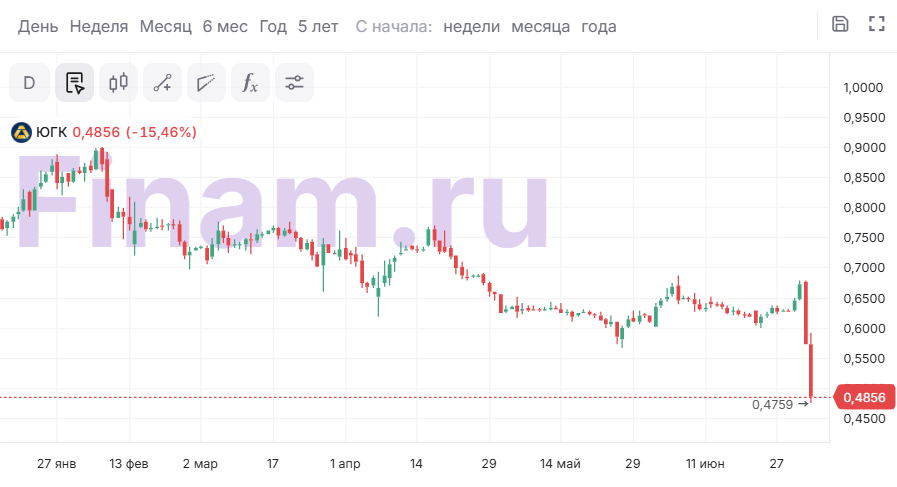Show data since start of года
This screenshot has height=487, width=897.
[598, 27]
